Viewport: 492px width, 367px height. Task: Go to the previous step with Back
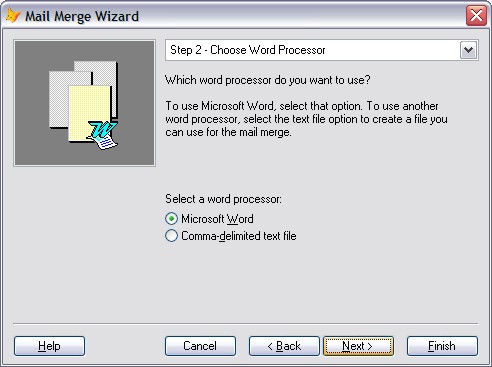click(284, 346)
